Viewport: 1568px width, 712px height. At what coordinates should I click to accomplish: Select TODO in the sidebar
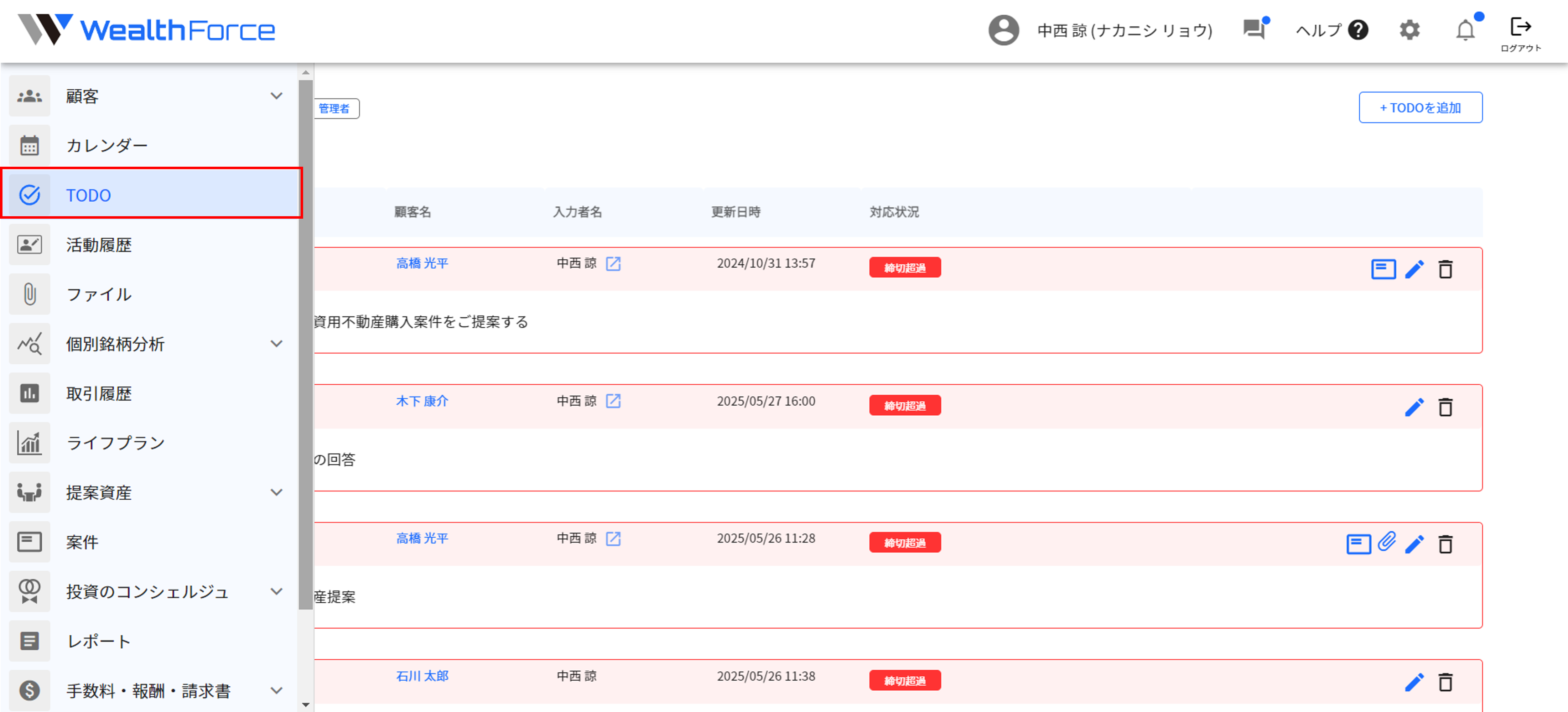[x=151, y=195]
